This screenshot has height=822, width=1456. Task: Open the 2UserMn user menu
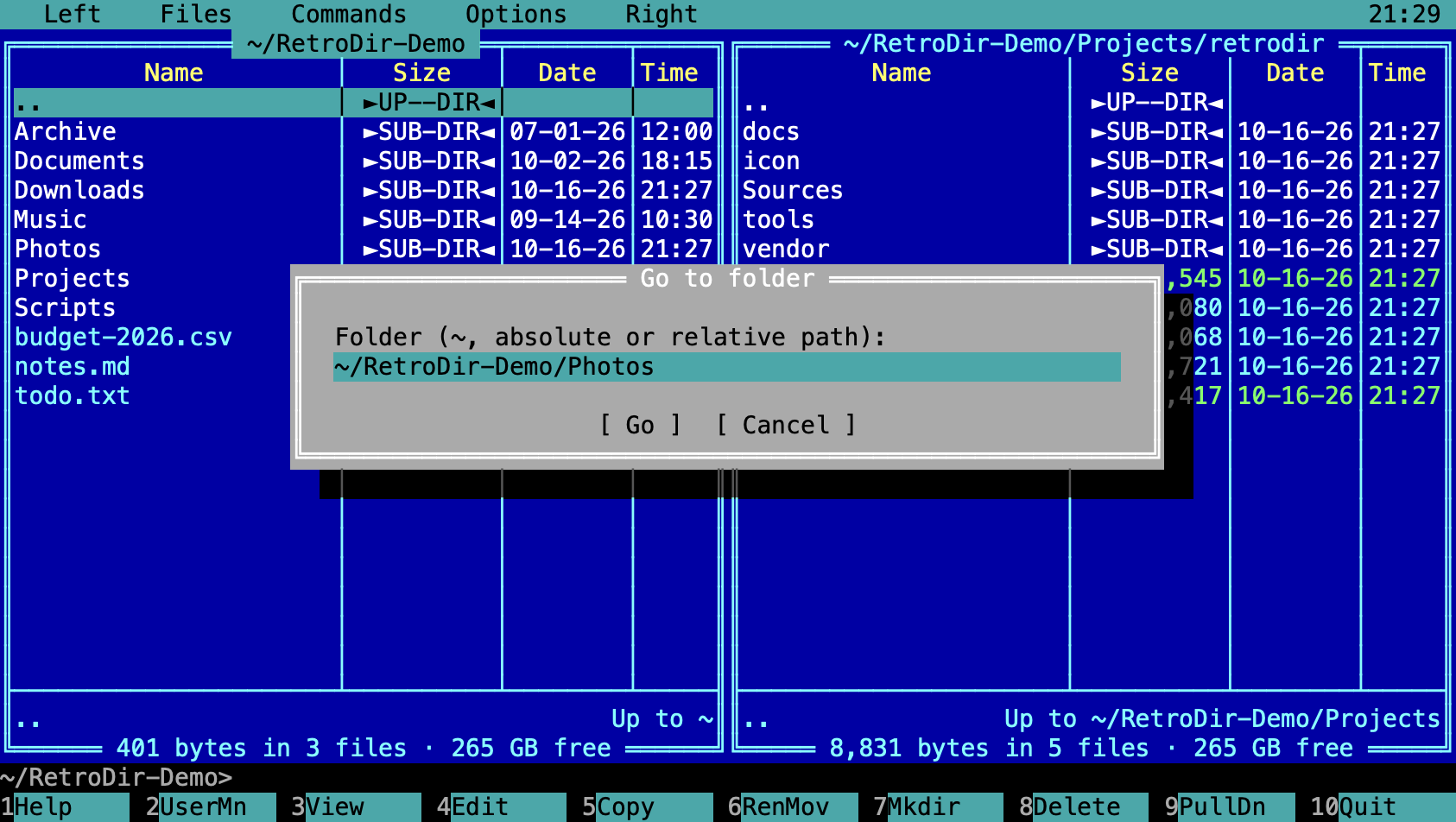210,807
